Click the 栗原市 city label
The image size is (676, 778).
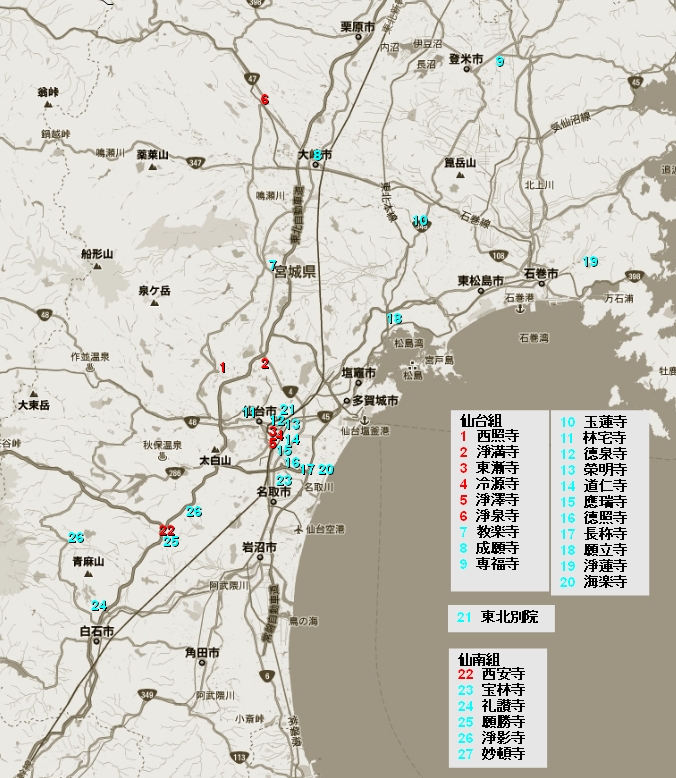[x=357, y=27]
